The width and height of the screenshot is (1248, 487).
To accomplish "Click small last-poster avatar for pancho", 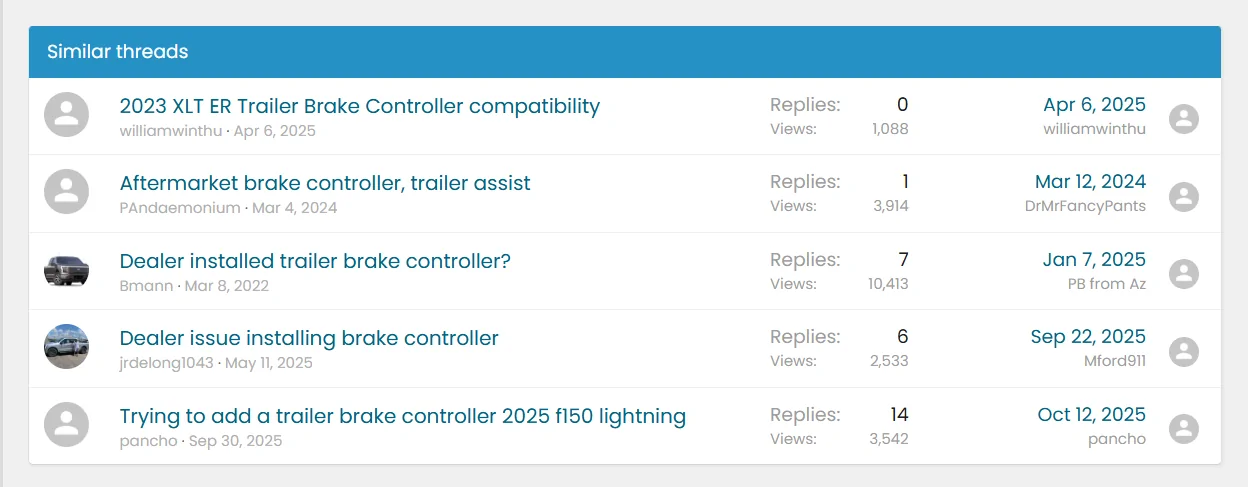I will [1184, 428].
